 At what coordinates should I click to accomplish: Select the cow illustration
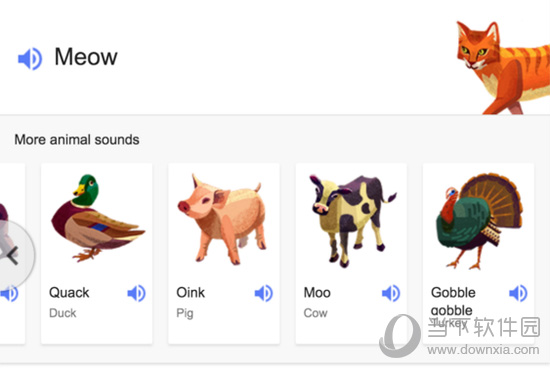click(353, 220)
